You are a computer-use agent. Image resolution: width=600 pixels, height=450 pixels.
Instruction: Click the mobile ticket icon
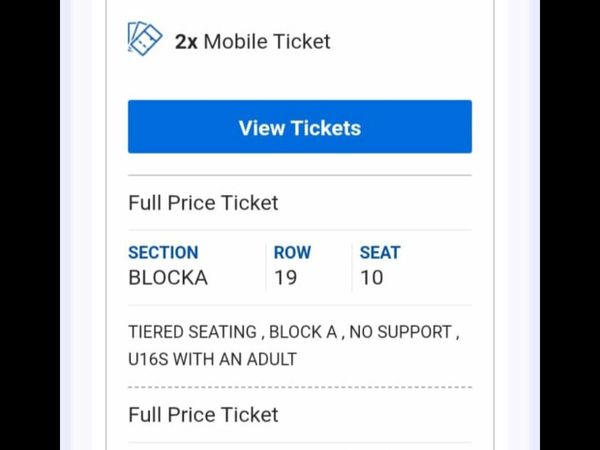[x=145, y=40]
